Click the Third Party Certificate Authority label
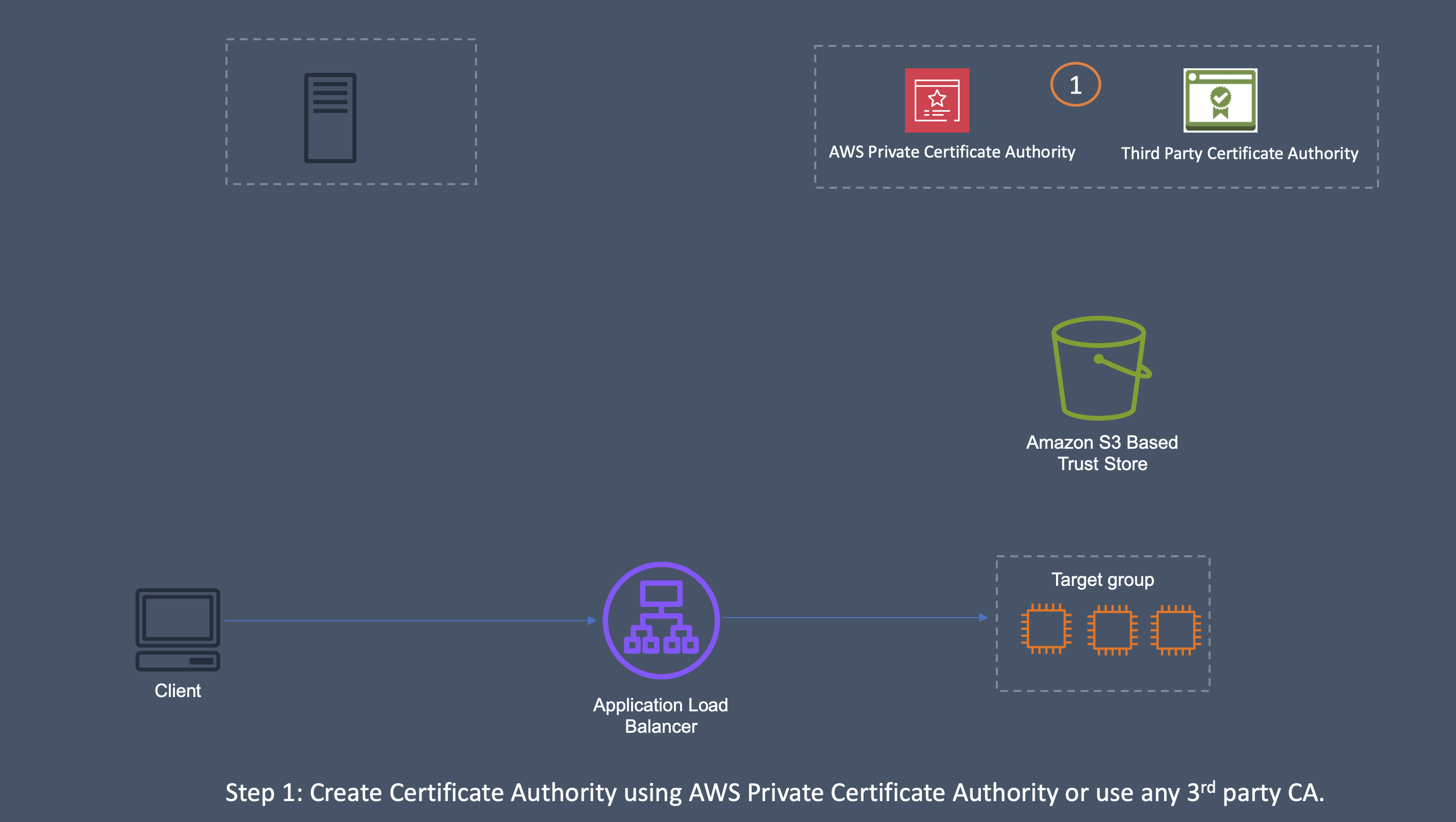Image resolution: width=1456 pixels, height=822 pixels. tap(1240, 153)
